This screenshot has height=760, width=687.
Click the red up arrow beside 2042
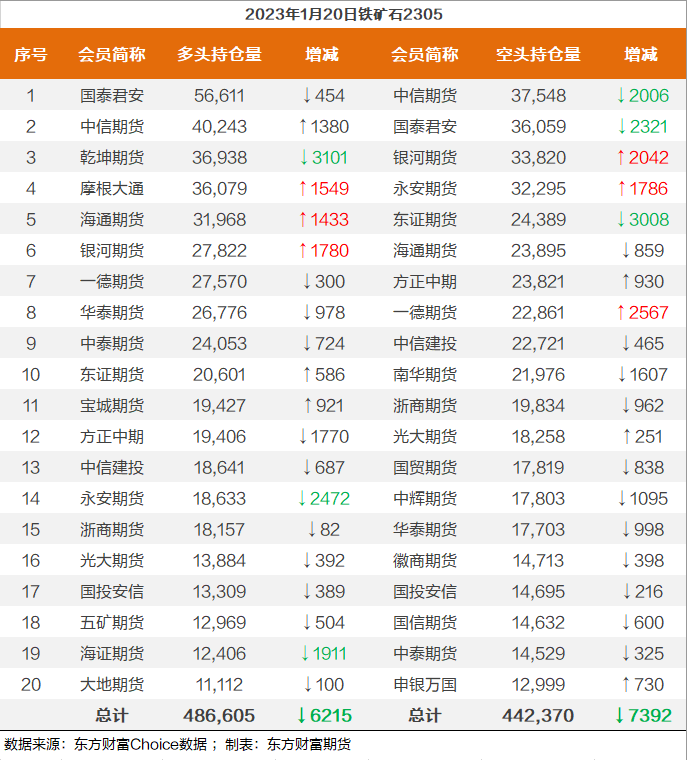621,158
